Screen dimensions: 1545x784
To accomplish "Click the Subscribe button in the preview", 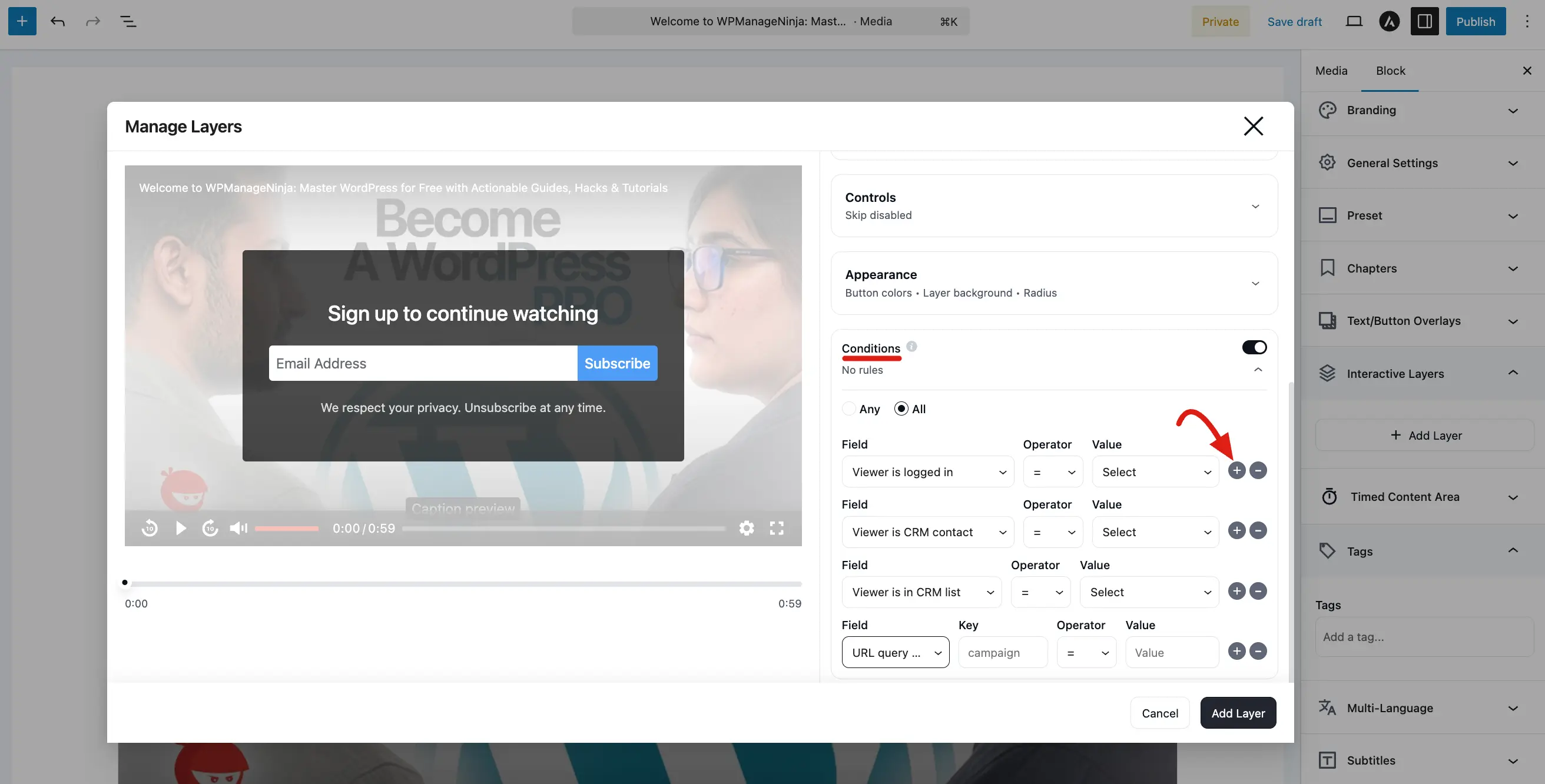I will 617,363.
